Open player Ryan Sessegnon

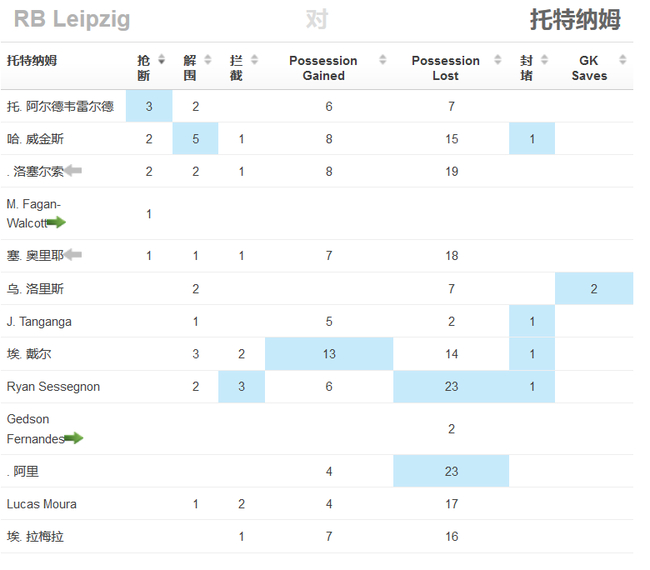53,386
